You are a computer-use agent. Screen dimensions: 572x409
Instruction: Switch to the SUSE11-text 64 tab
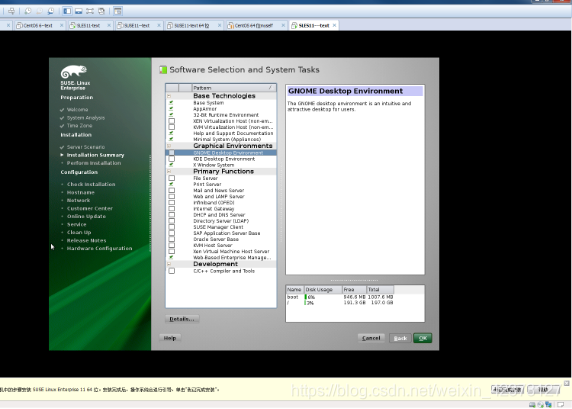[x=191, y=25]
